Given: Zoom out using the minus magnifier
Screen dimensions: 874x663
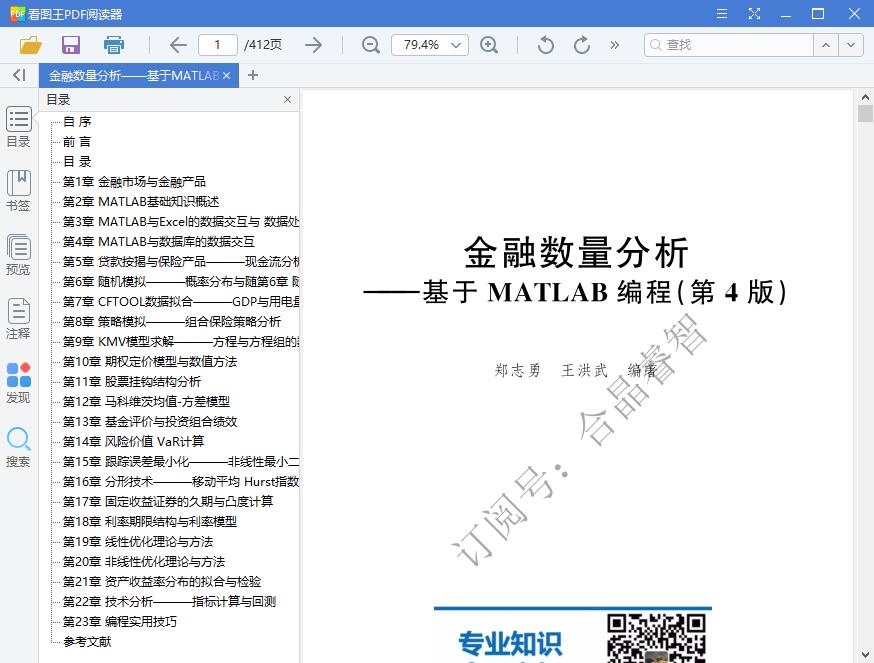Looking at the screenshot, I should click(371, 45).
